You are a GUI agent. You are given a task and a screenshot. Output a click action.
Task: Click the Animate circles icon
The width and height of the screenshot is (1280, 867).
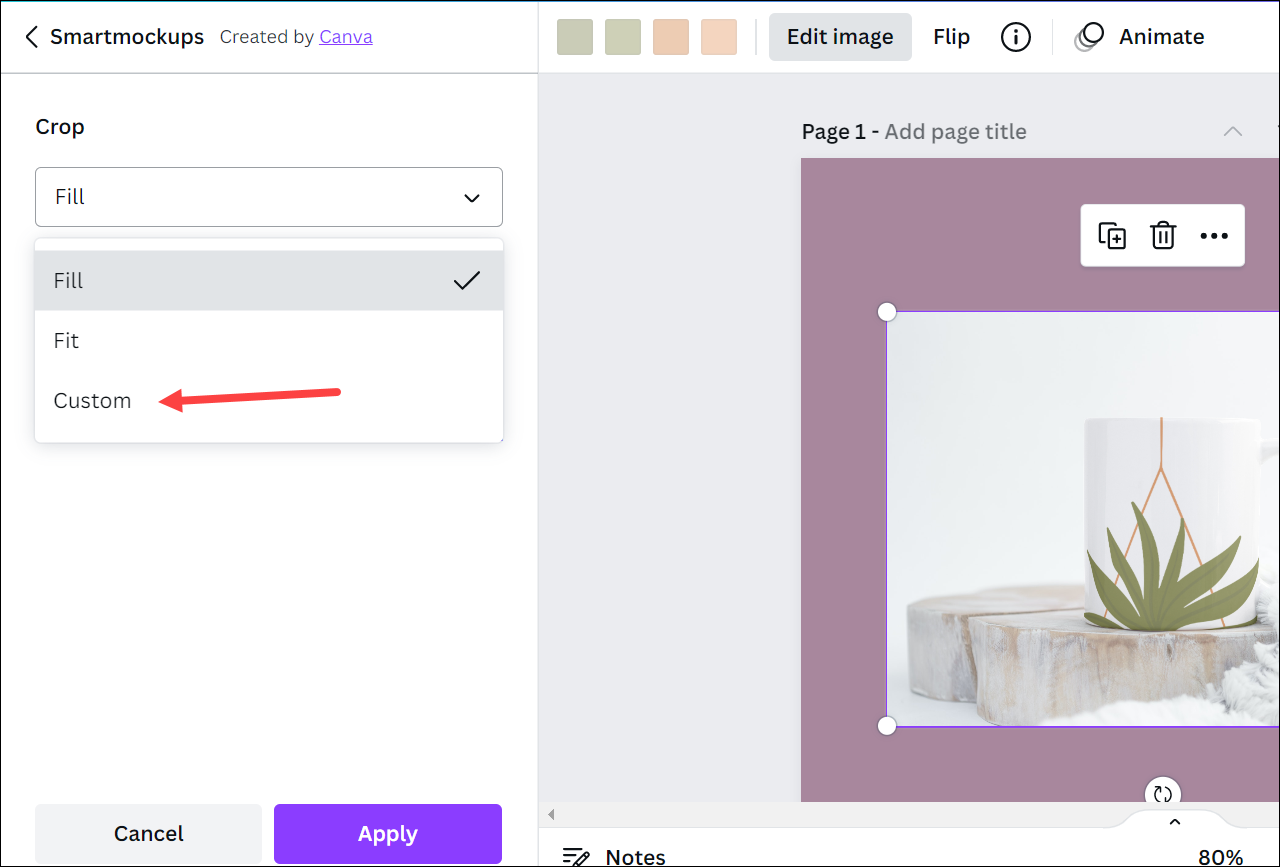(1089, 37)
